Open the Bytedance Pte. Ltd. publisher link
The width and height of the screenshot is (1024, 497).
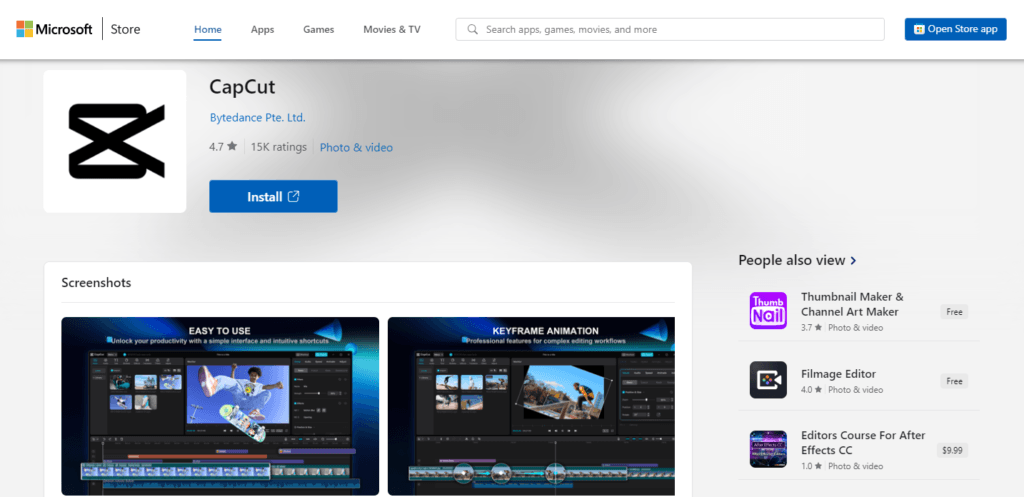tap(257, 118)
